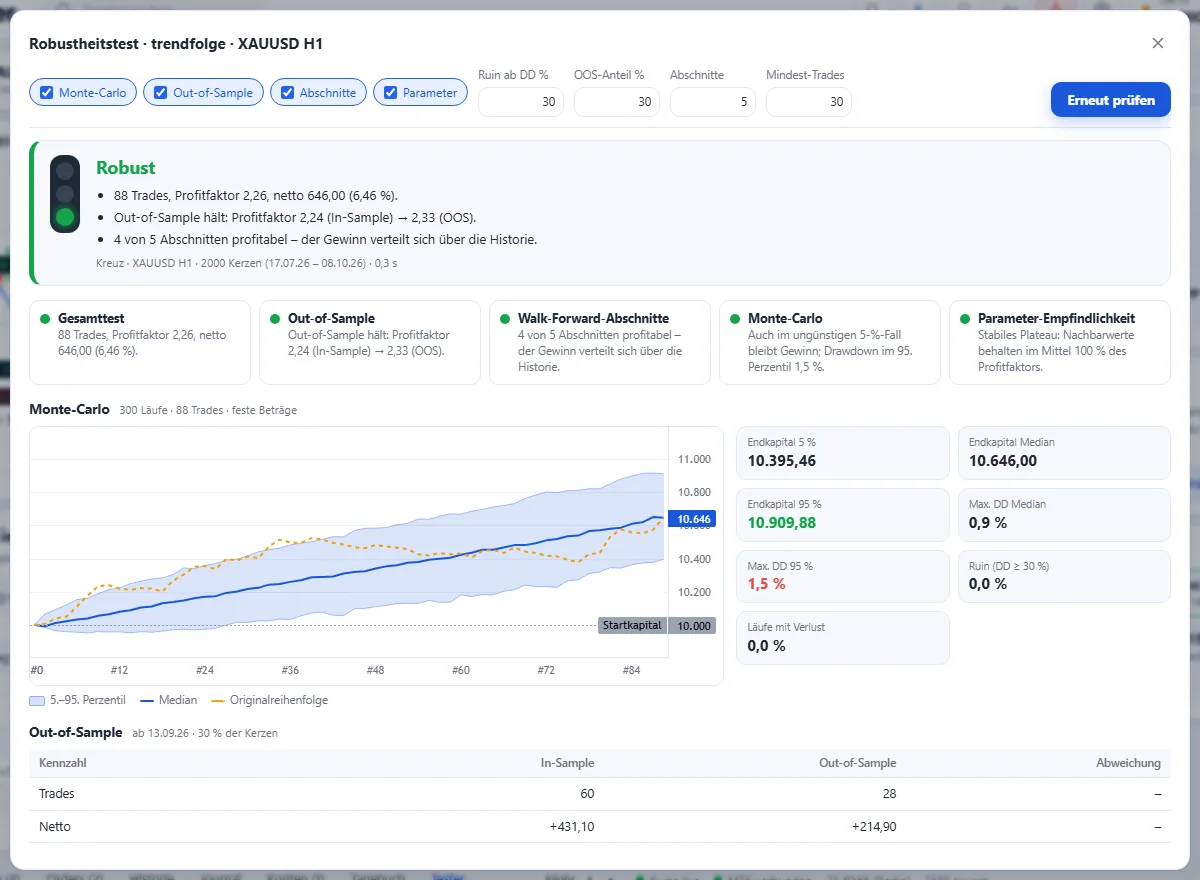Click the Out-of-Sample Netto value +214,90

(x=874, y=827)
